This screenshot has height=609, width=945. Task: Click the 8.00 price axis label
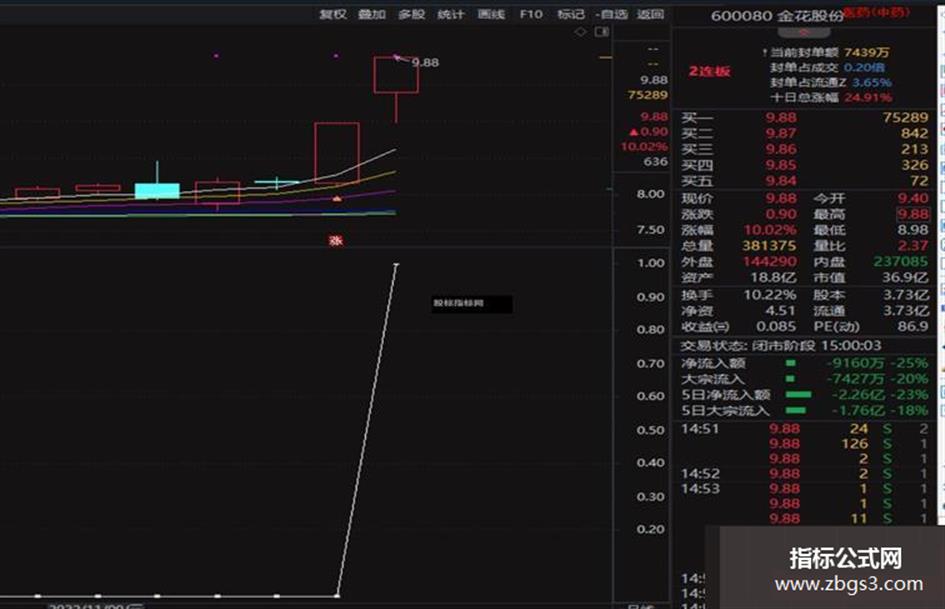[x=650, y=194]
